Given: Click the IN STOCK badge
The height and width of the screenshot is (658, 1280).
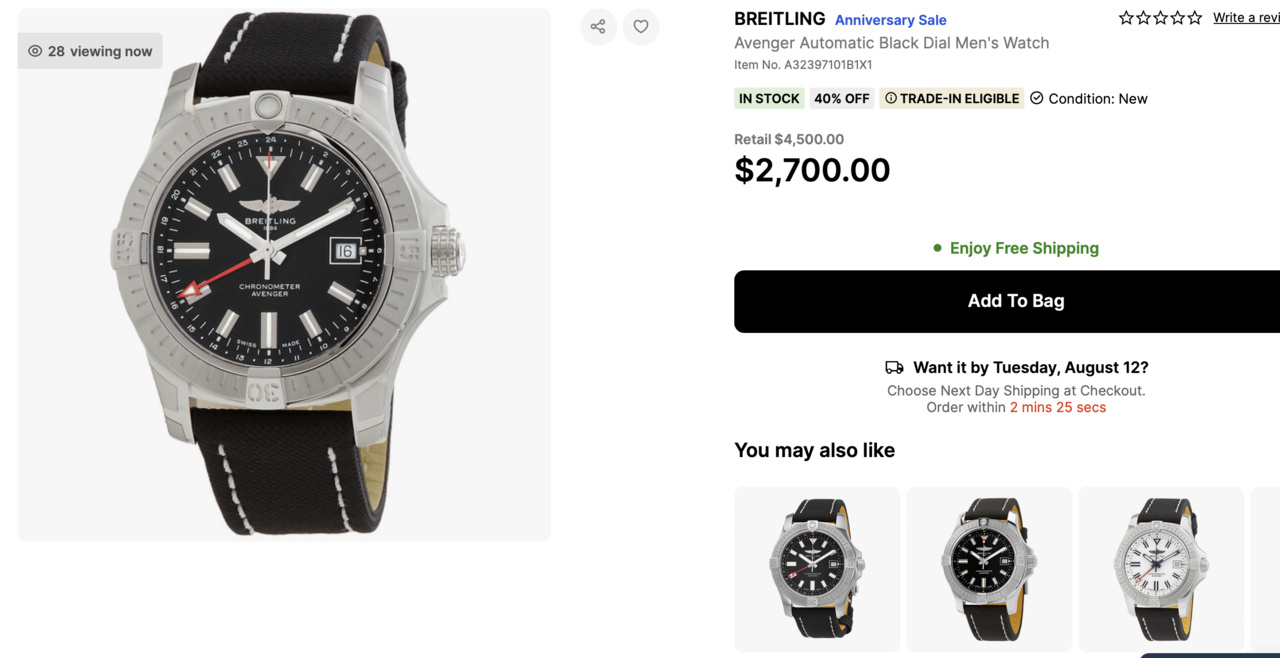Looking at the screenshot, I should pyautogui.click(x=769, y=98).
